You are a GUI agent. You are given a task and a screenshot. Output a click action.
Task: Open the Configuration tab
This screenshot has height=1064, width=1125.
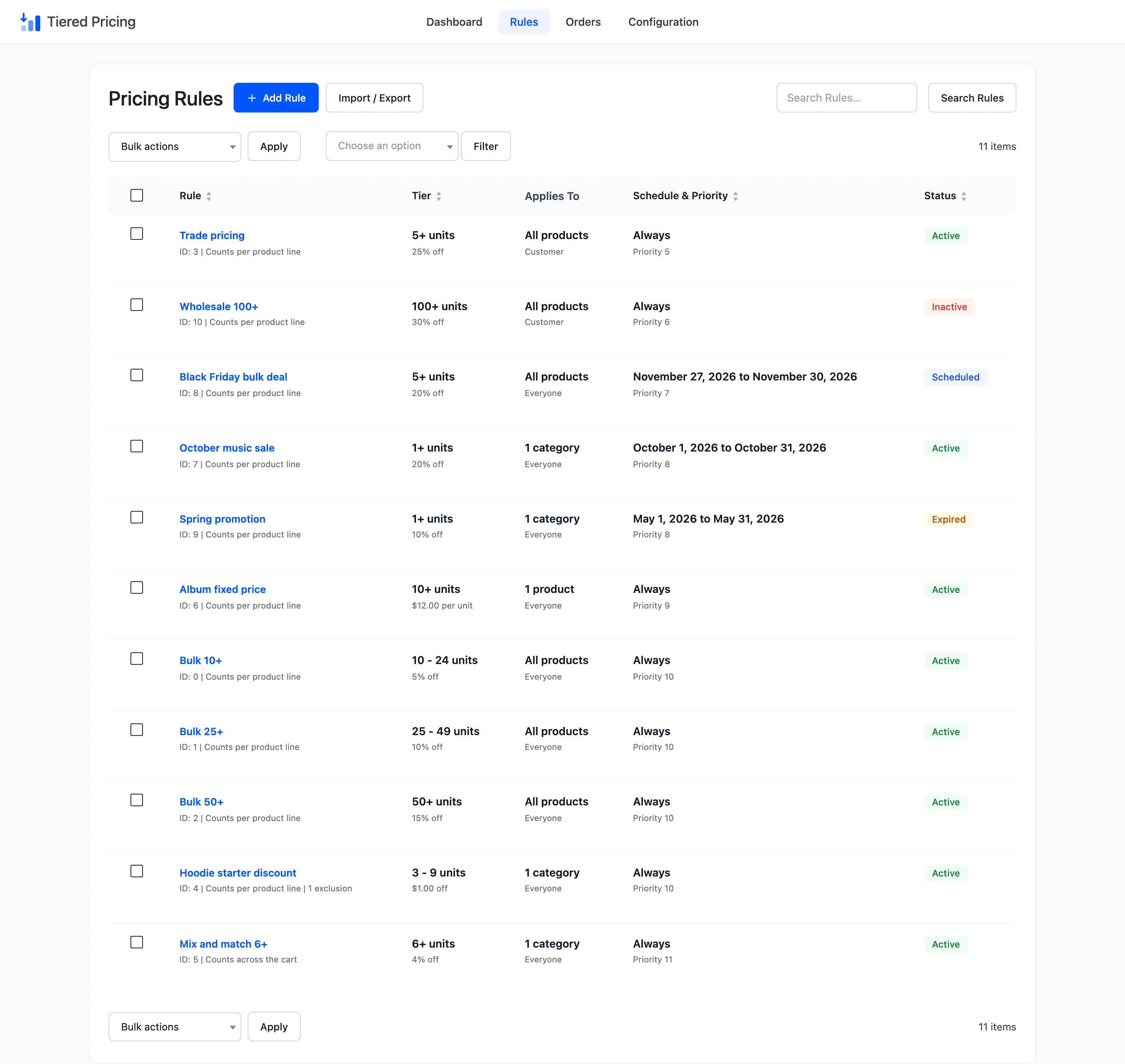pyautogui.click(x=663, y=22)
